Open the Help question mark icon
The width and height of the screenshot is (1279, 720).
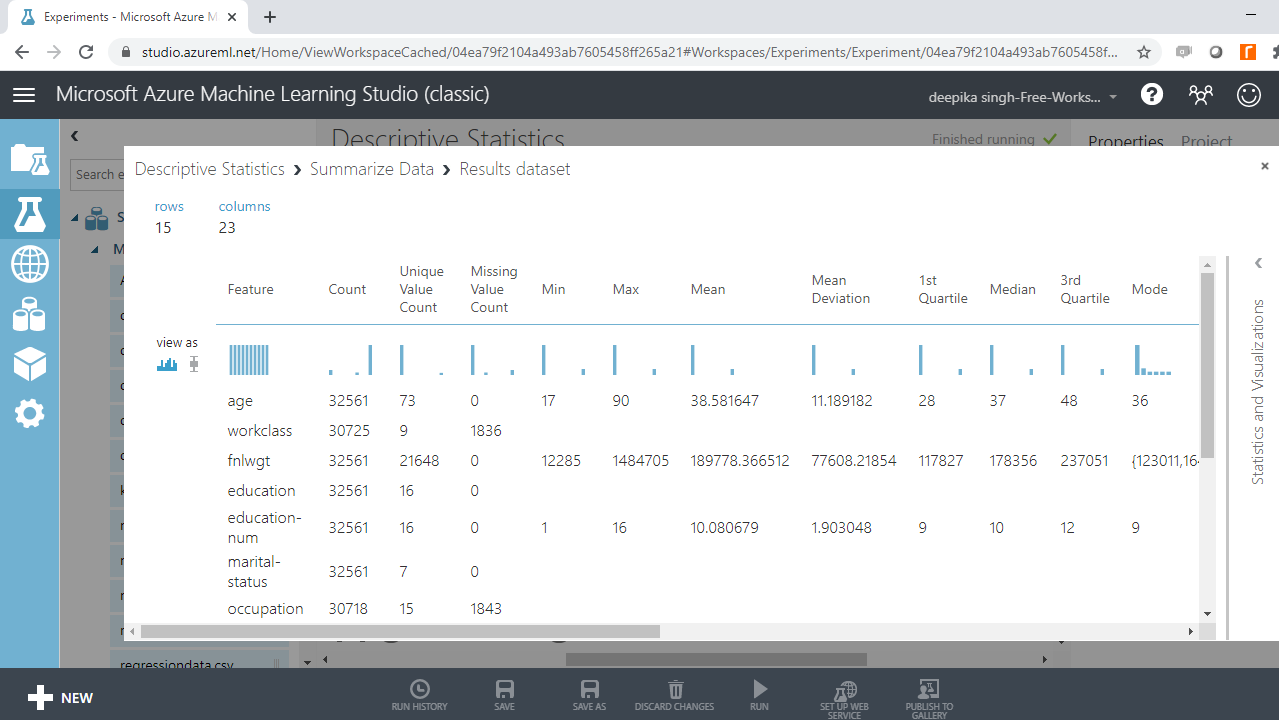pyautogui.click(x=1152, y=94)
